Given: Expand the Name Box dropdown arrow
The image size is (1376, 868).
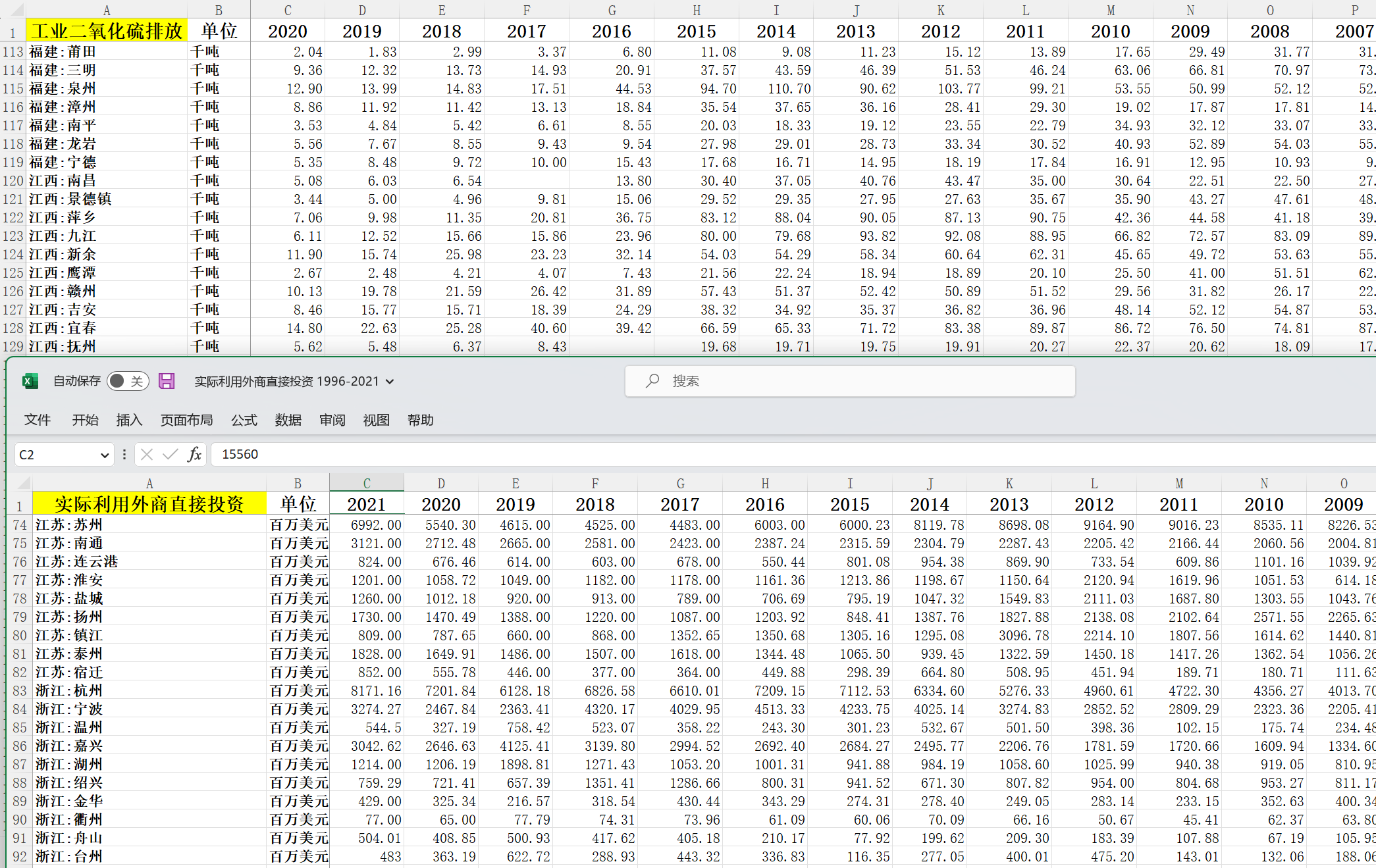Looking at the screenshot, I should pos(104,455).
